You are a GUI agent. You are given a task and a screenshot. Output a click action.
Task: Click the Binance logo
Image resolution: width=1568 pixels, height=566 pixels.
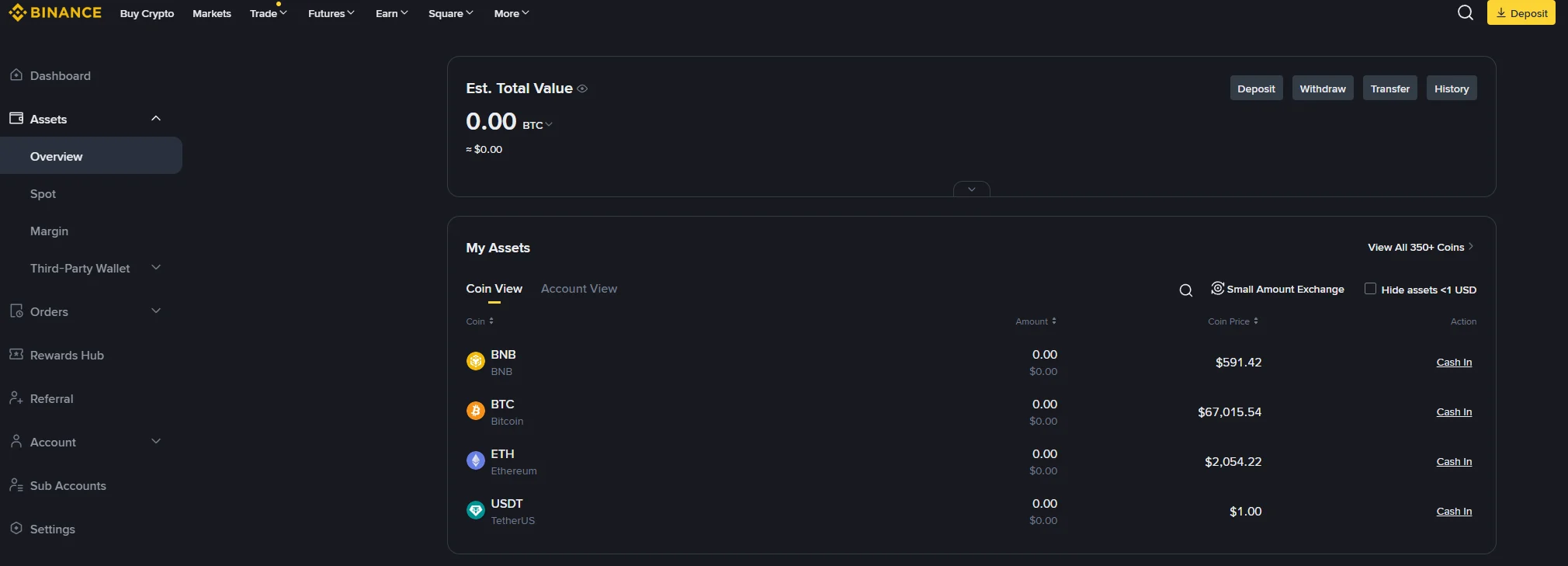tap(55, 12)
